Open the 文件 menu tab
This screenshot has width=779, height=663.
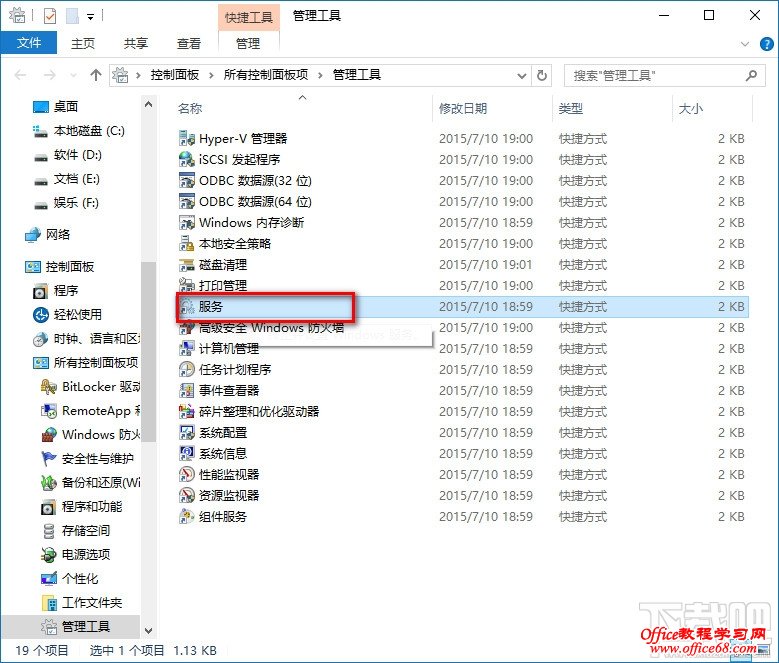tap(29, 43)
